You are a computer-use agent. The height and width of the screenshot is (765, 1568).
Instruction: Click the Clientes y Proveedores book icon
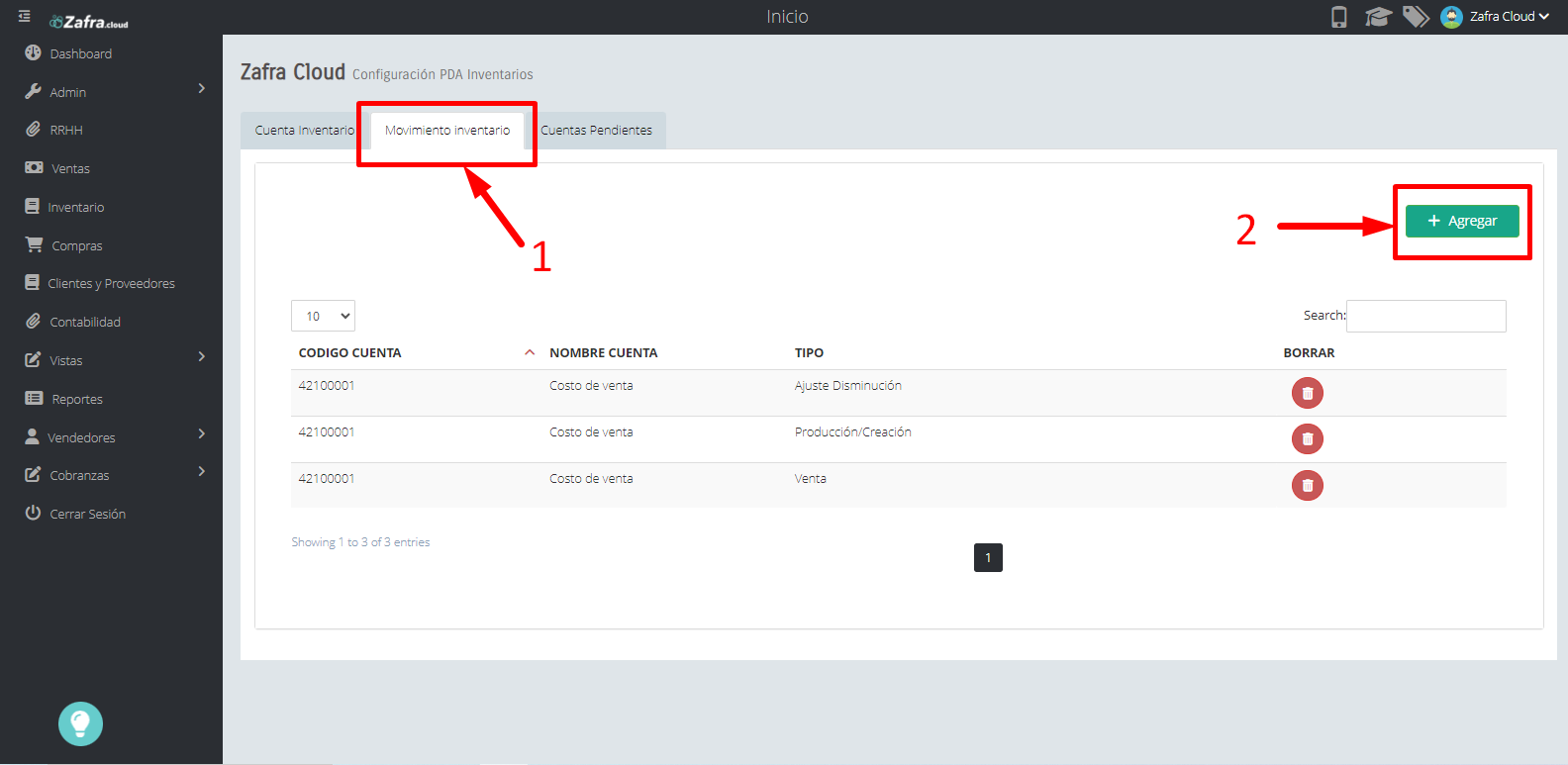33,282
